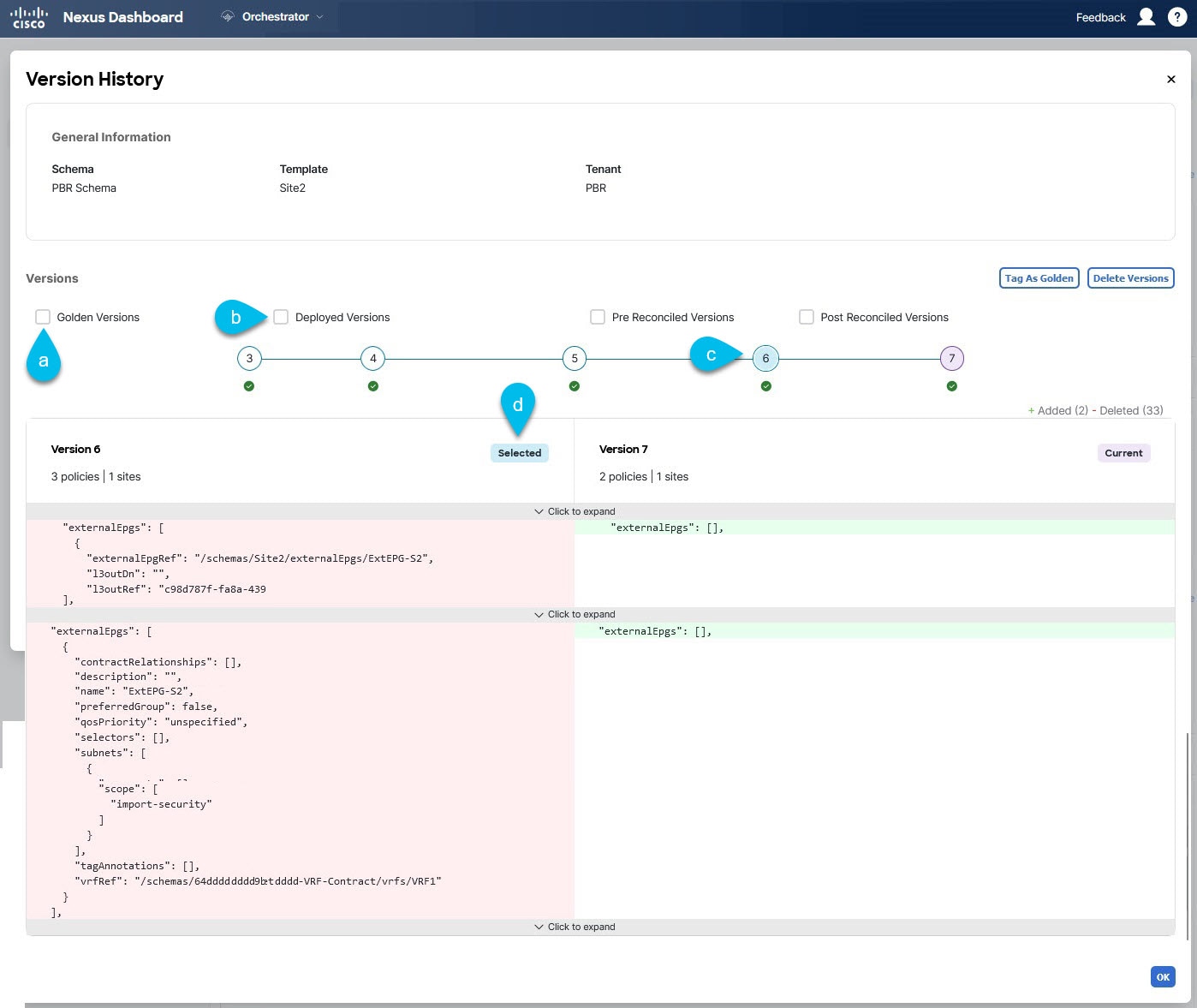Open the Orchestrator service dropdown

[273, 16]
